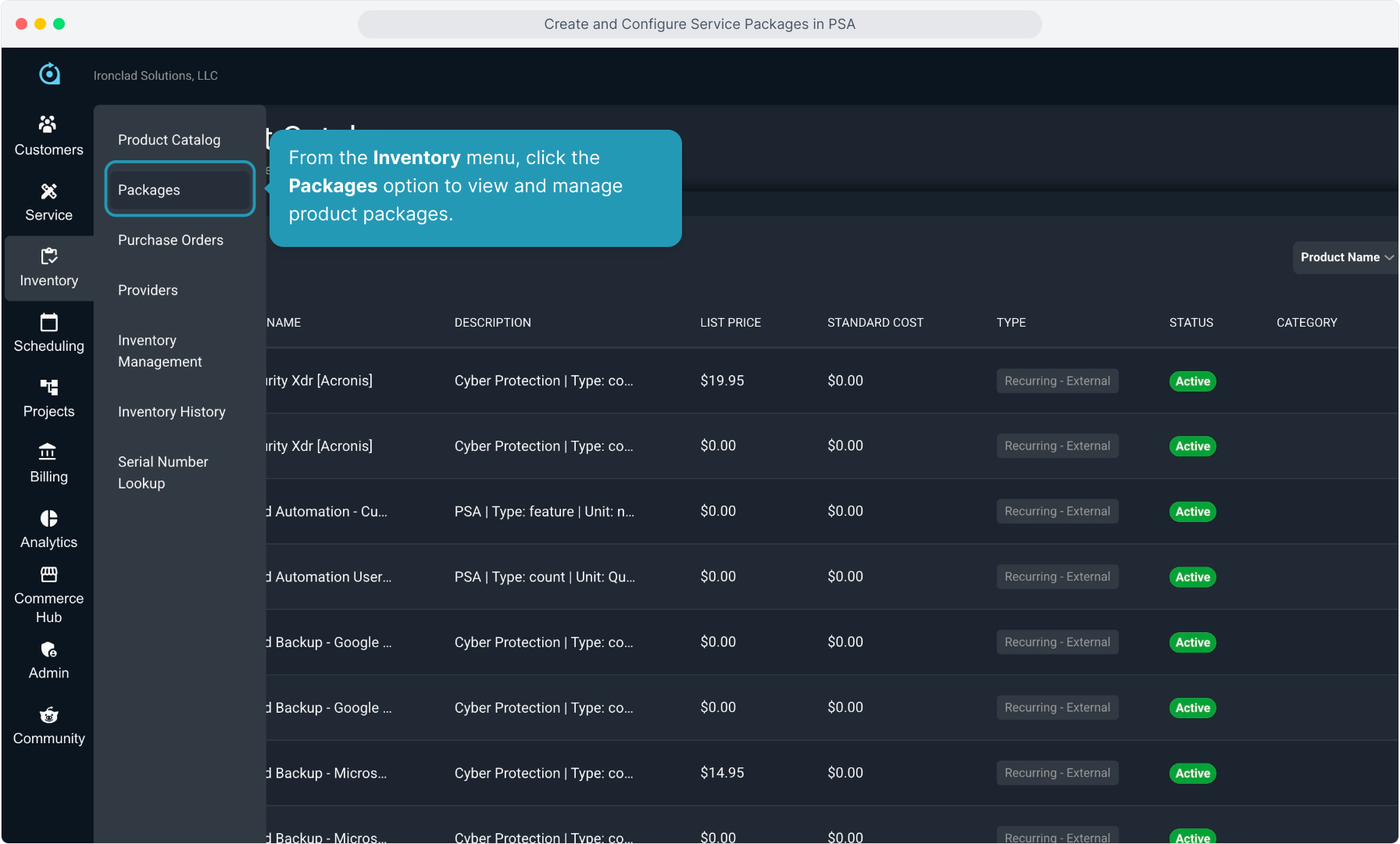Open Product Catalog menu item
The height and width of the screenshot is (844, 1400).
[x=169, y=140]
